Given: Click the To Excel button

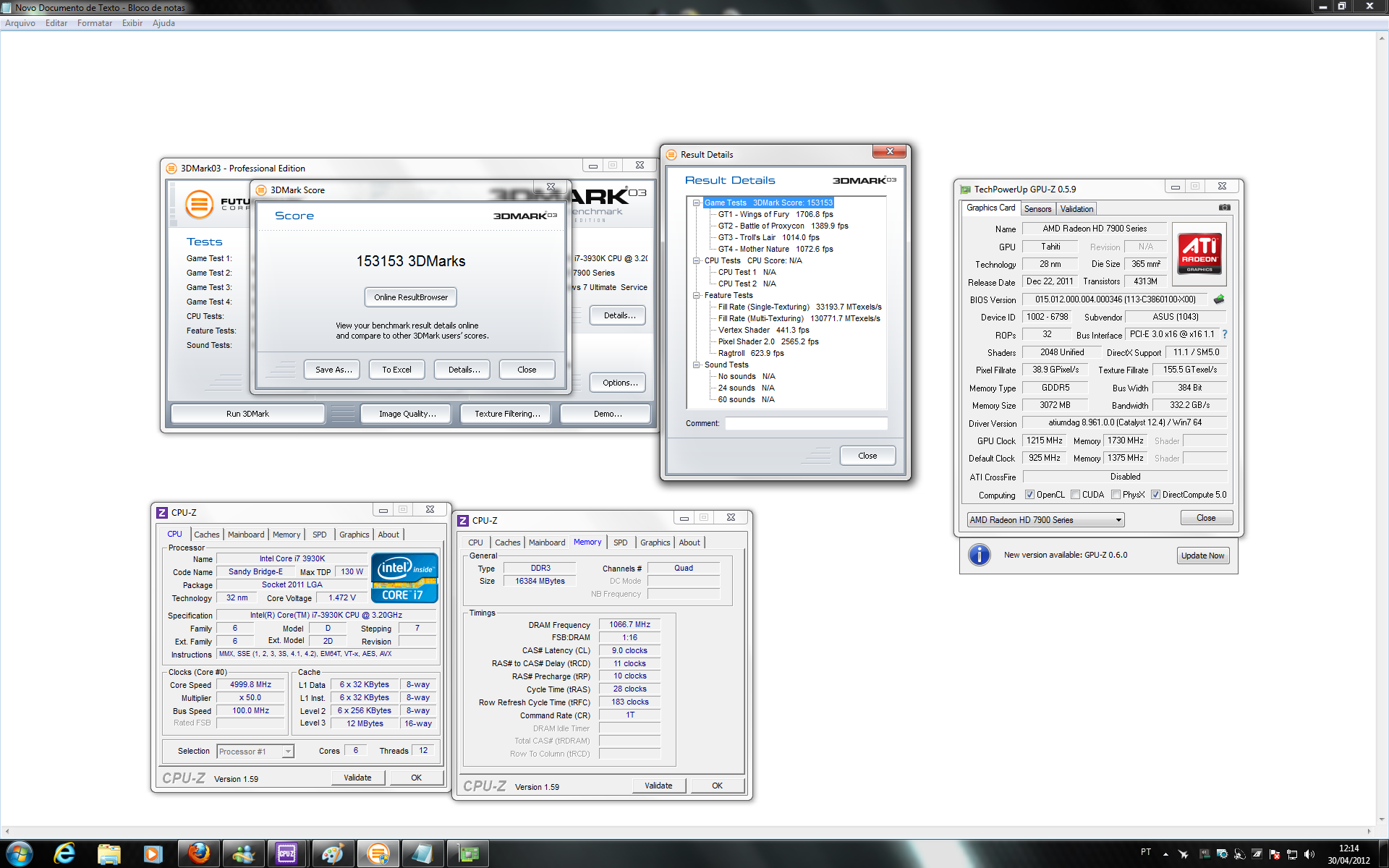Looking at the screenshot, I should [396, 370].
